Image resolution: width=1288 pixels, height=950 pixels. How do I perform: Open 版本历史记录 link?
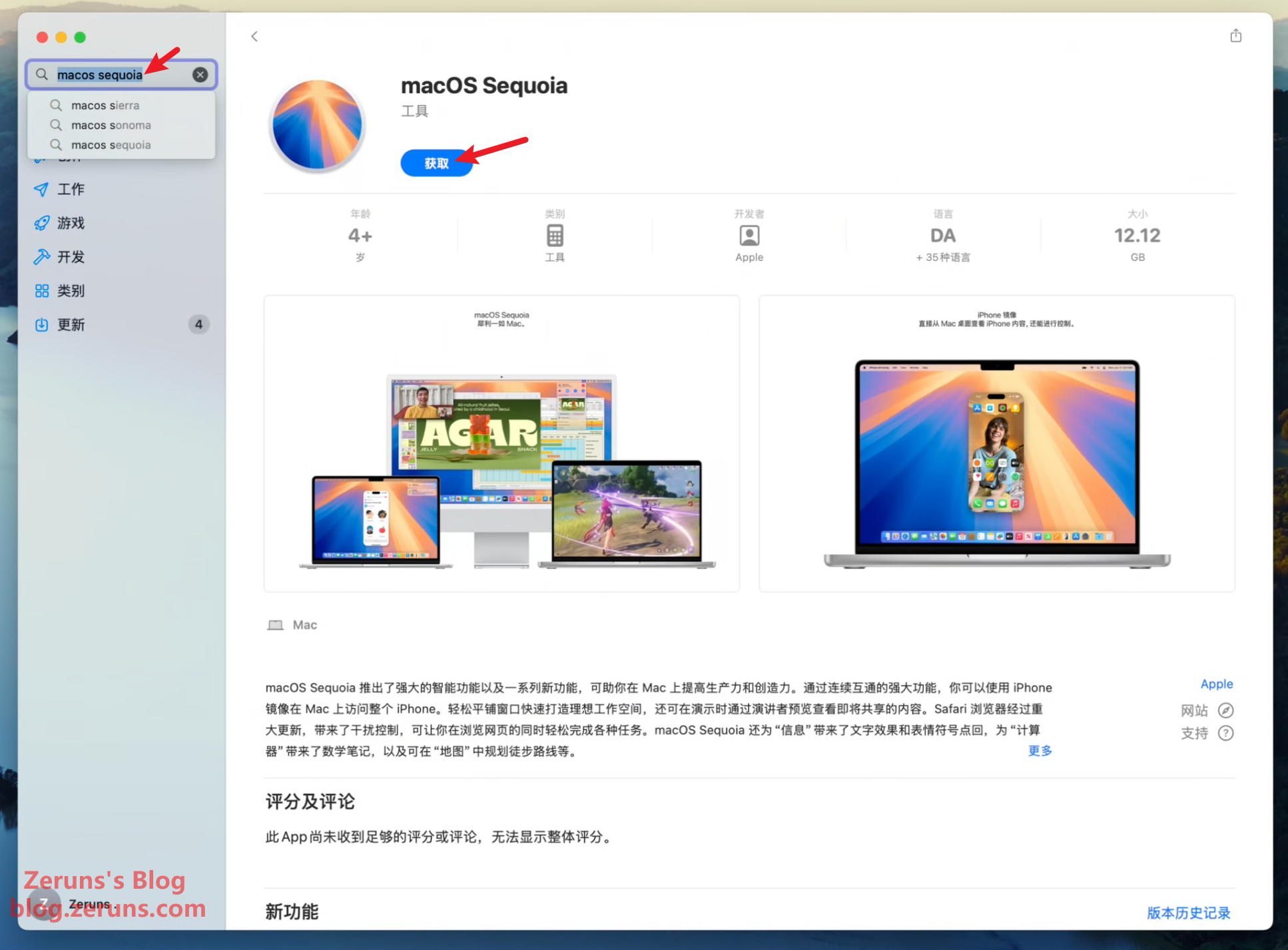tap(1188, 913)
